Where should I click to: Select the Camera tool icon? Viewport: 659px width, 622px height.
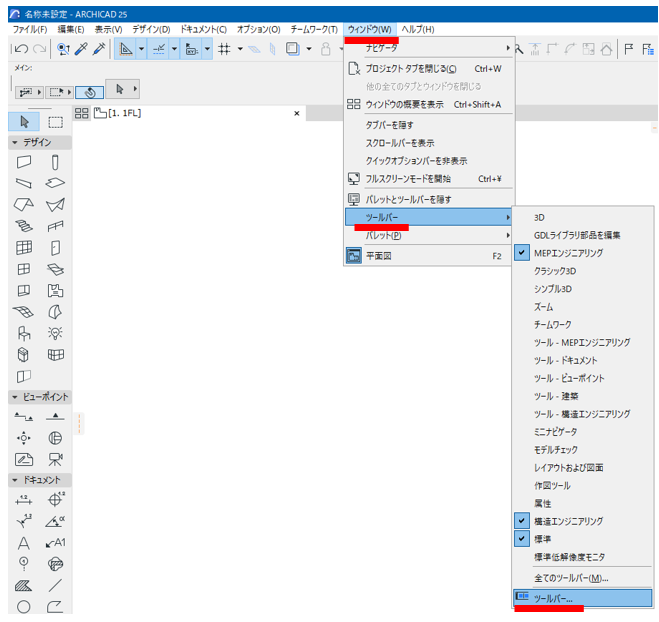tap(55, 459)
